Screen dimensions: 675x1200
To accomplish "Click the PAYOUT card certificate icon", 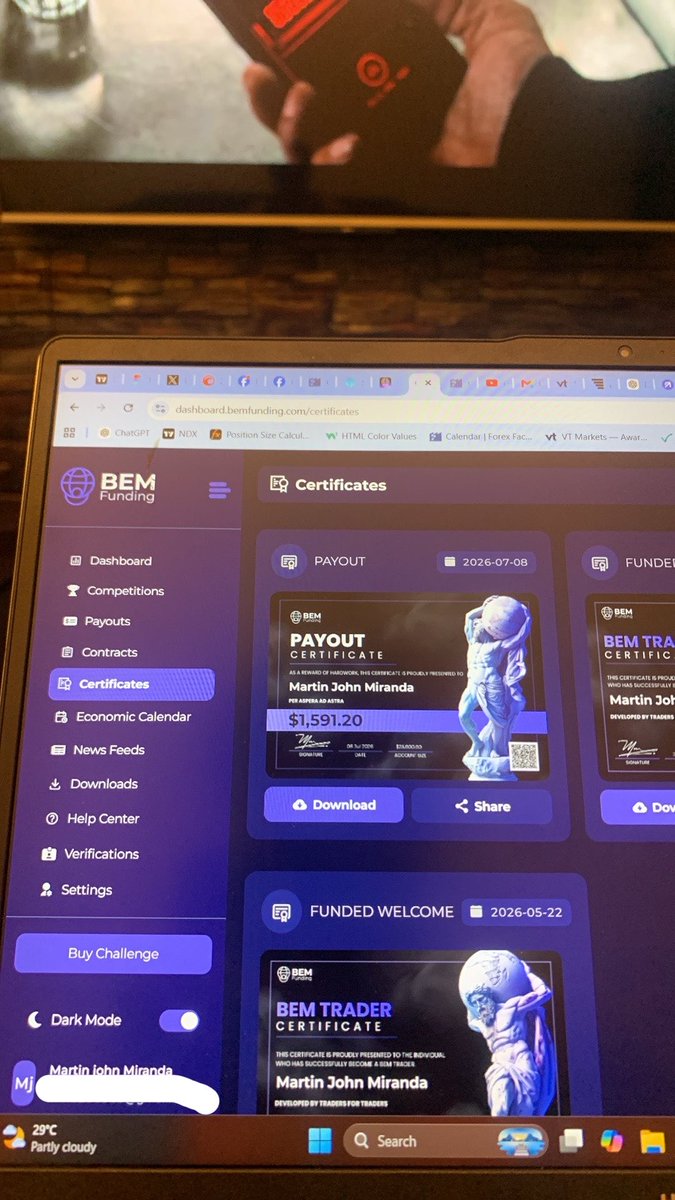I will pos(289,562).
